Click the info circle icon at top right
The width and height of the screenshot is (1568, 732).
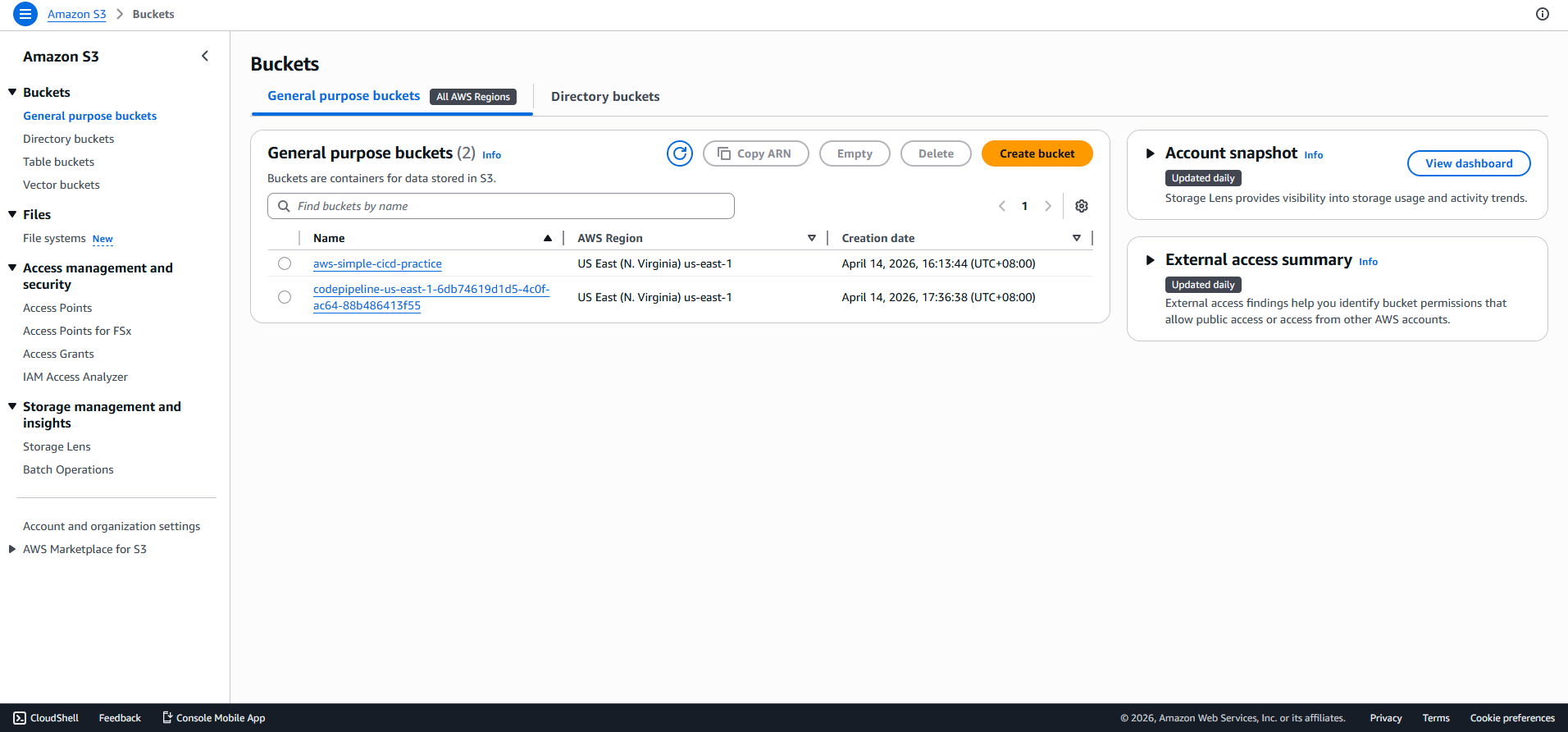pyautogui.click(x=1543, y=14)
